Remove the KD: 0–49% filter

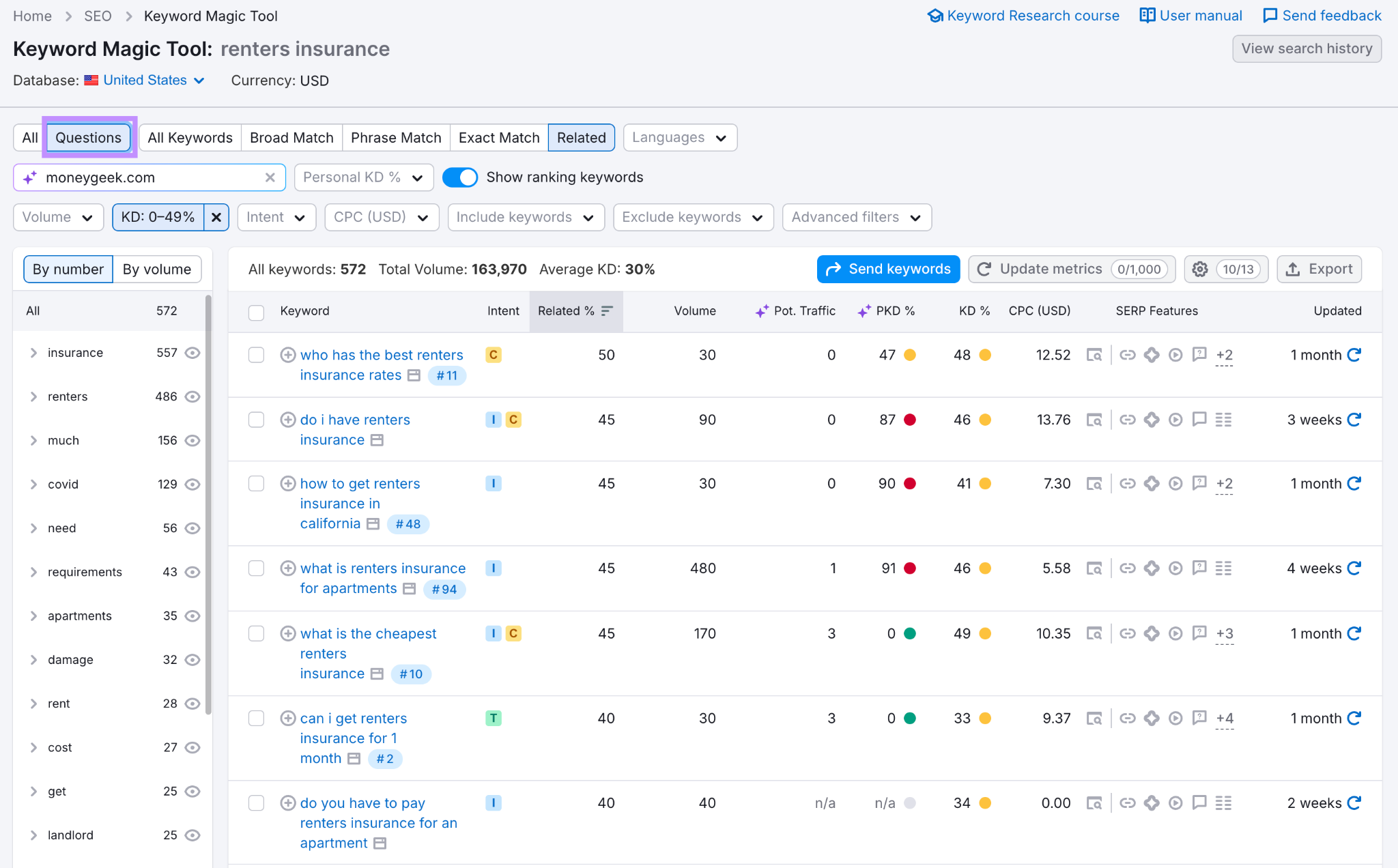click(x=216, y=217)
